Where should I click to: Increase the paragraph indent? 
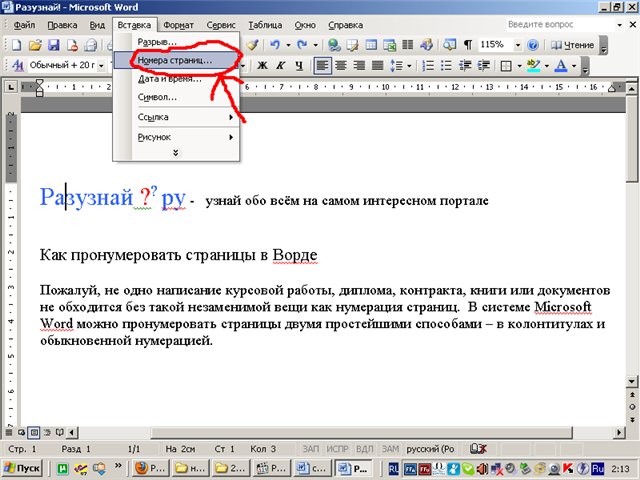(483, 65)
